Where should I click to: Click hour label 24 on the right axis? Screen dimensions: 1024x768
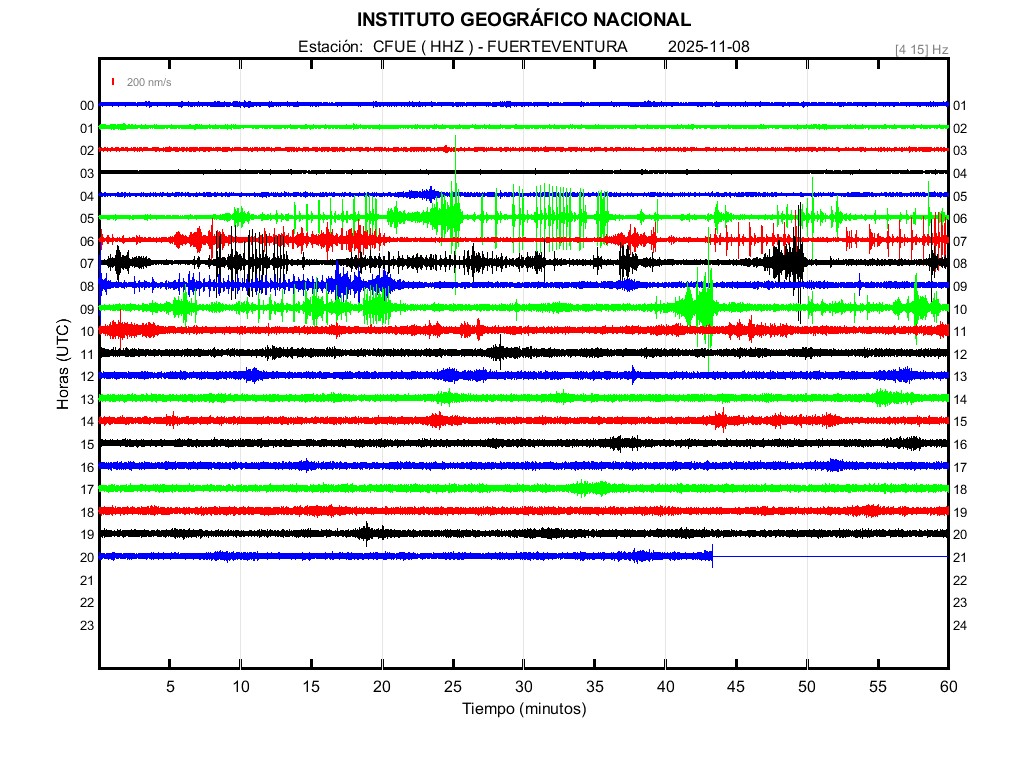[960, 626]
